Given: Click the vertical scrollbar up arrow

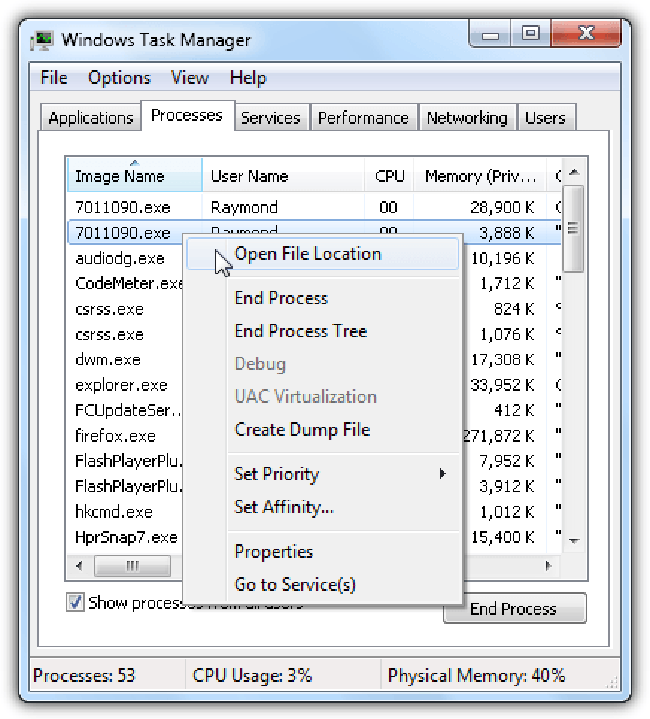Looking at the screenshot, I should click(x=574, y=172).
